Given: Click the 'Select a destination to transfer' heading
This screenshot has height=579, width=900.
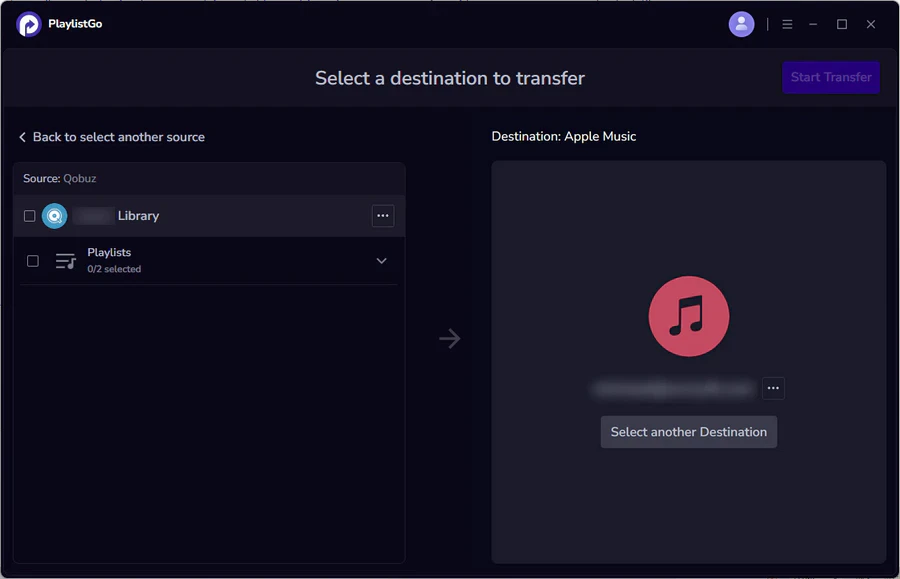Looking at the screenshot, I should click(x=450, y=78).
